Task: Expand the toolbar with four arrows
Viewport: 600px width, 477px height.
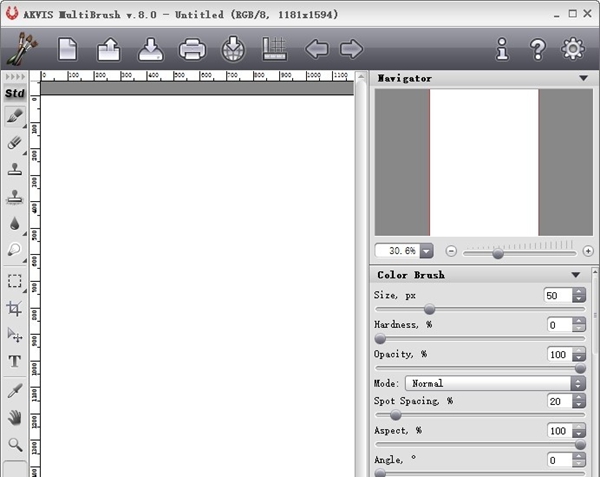Action: click(15, 77)
